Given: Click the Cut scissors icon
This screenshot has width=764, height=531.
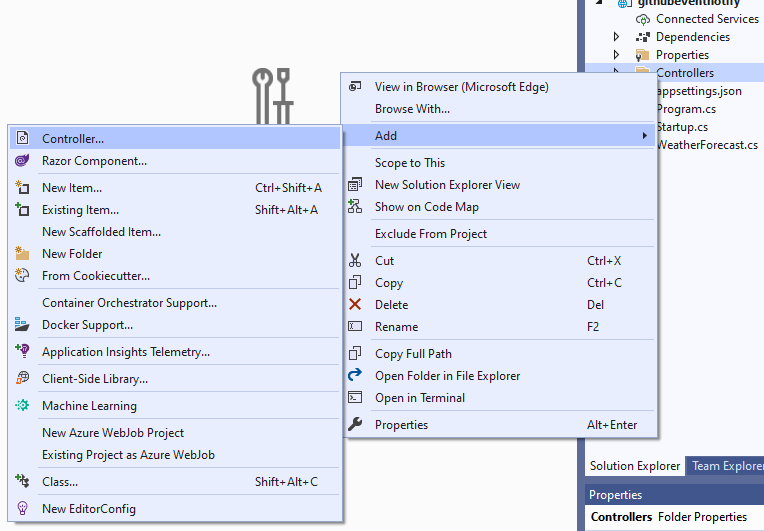Looking at the screenshot, I should (355, 260).
